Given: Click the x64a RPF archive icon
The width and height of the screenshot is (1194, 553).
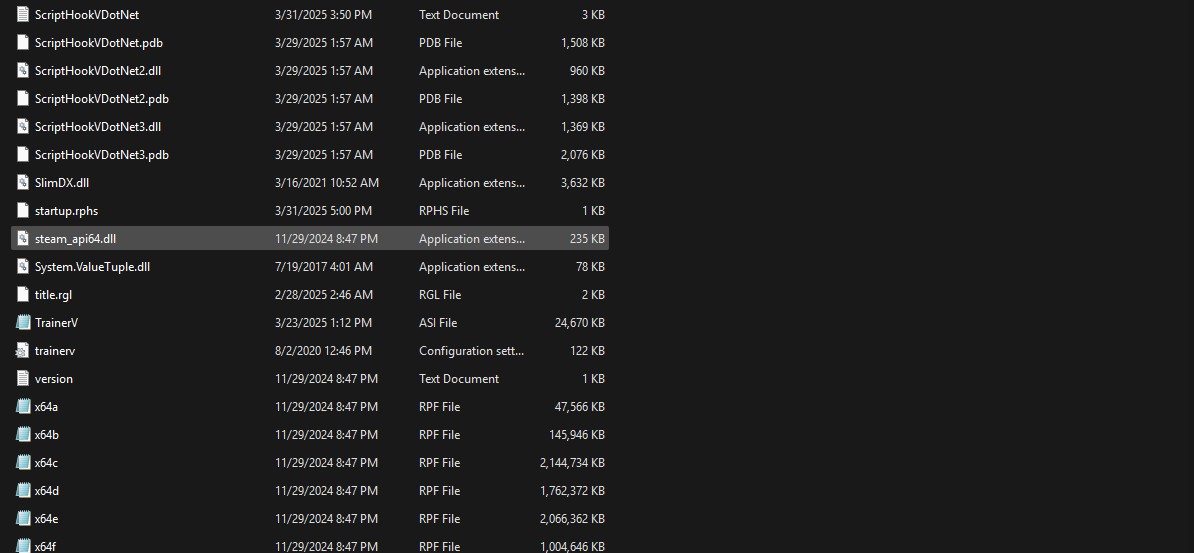Looking at the screenshot, I should [x=24, y=407].
